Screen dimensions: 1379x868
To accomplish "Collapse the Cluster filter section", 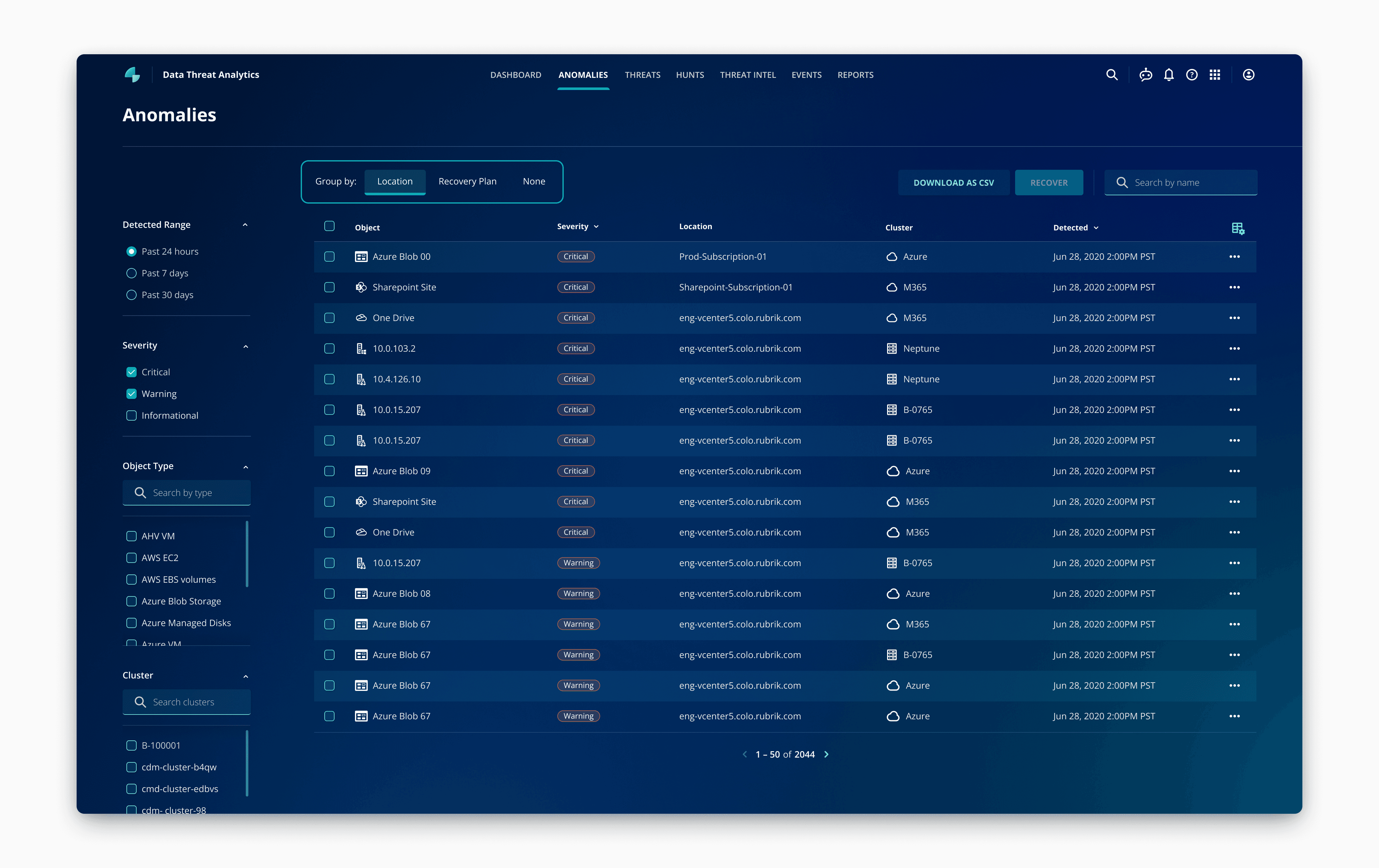I will [246, 676].
